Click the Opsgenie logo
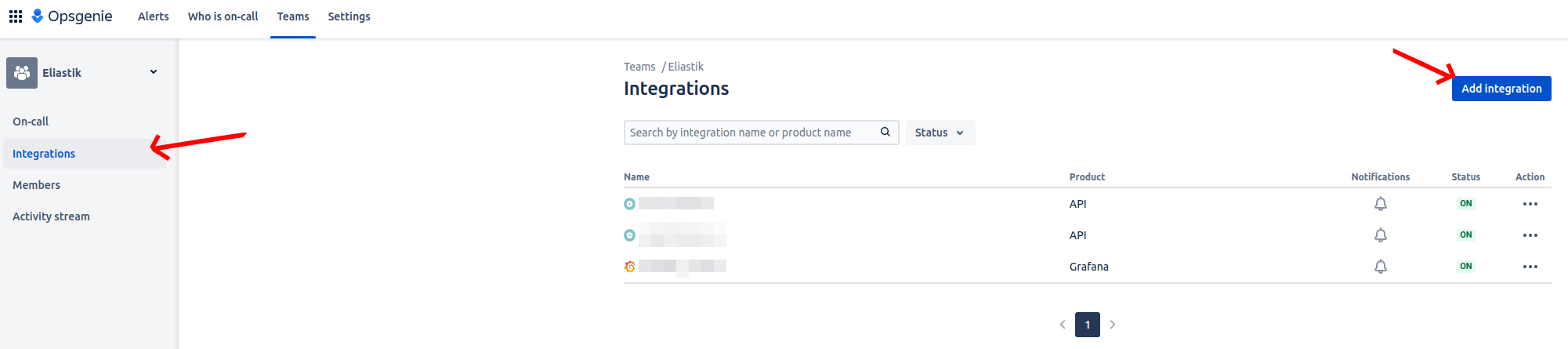This screenshot has height=349, width=1568. pyautogui.click(x=72, y=16)
